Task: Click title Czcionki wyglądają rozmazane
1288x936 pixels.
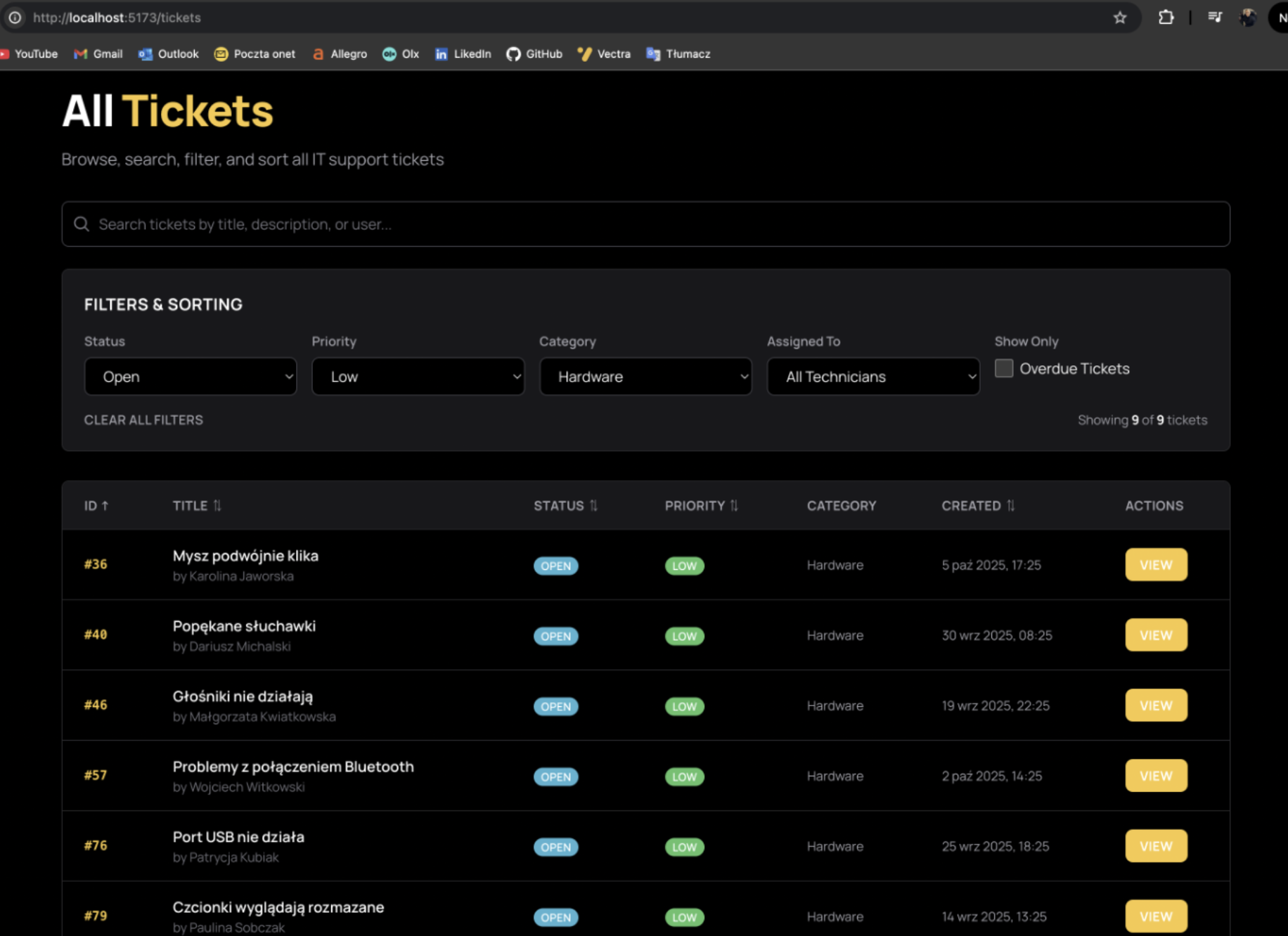Action: point(278,907)
